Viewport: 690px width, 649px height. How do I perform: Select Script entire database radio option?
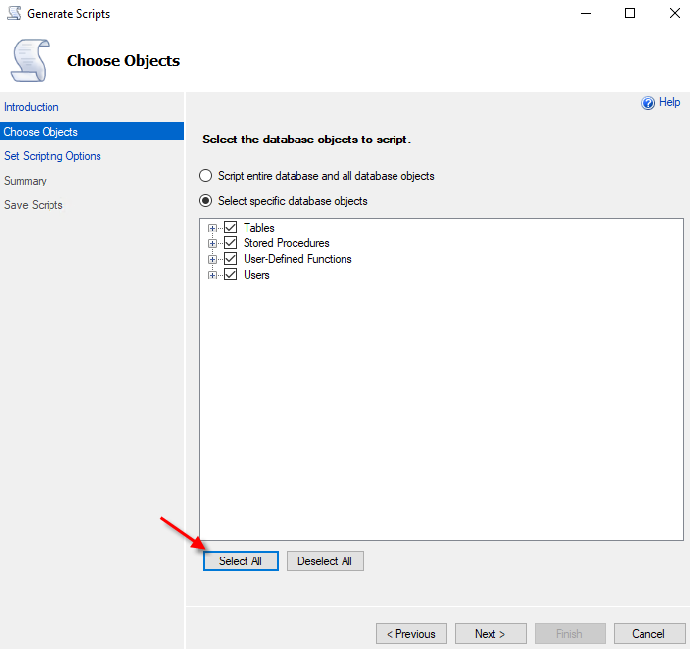coord(206,176)
